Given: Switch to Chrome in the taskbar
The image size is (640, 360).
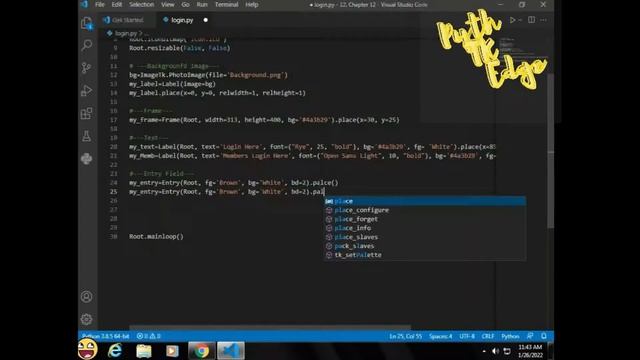Looking at the screenshot, I should 201,351.
